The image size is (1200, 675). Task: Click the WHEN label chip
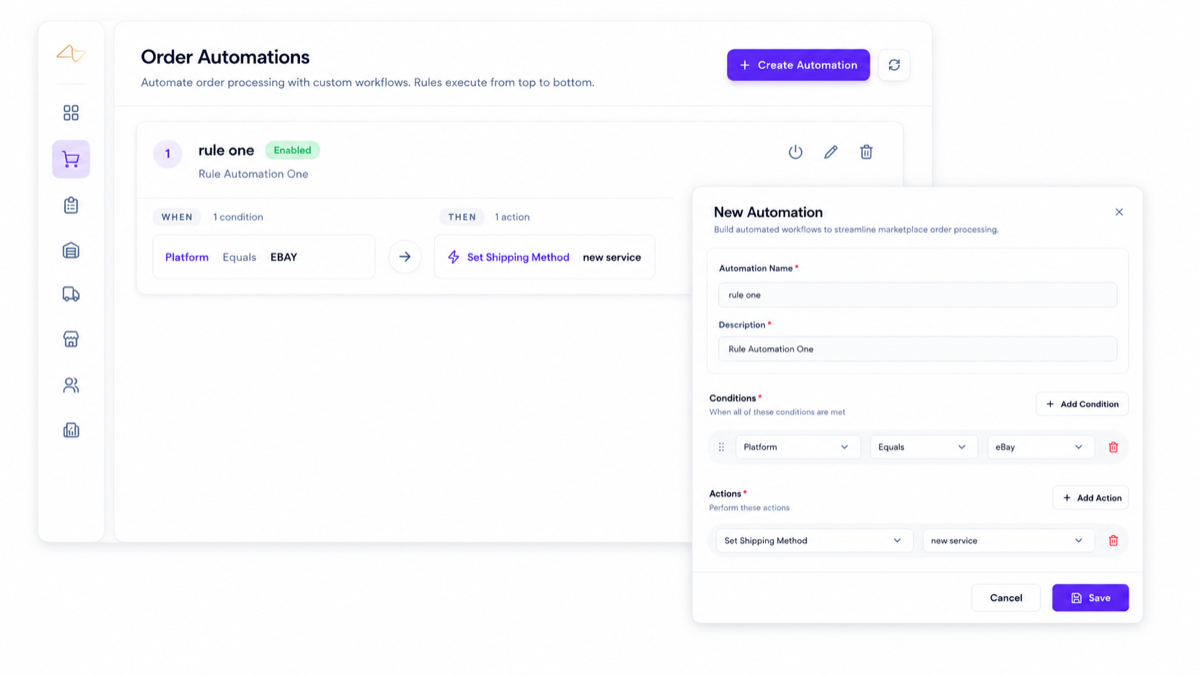[x=177, y=217]
